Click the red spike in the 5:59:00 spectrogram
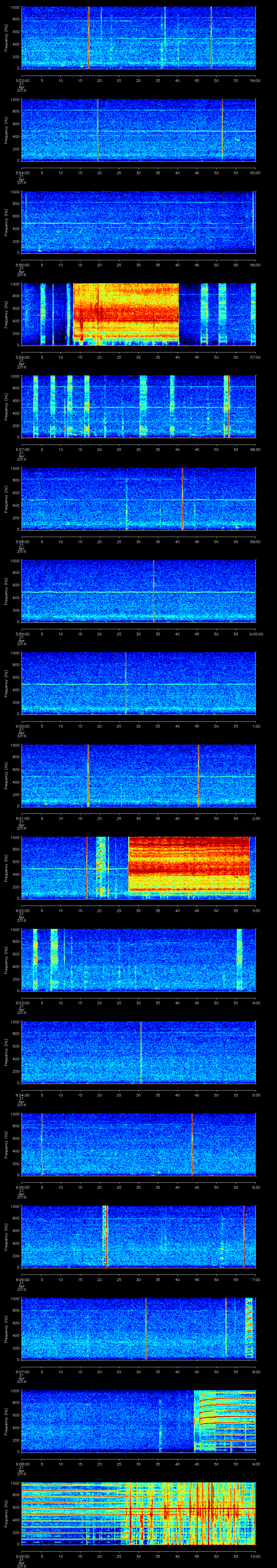Image resolution: width=277 pixels, height=1568 pixels. 153,590
